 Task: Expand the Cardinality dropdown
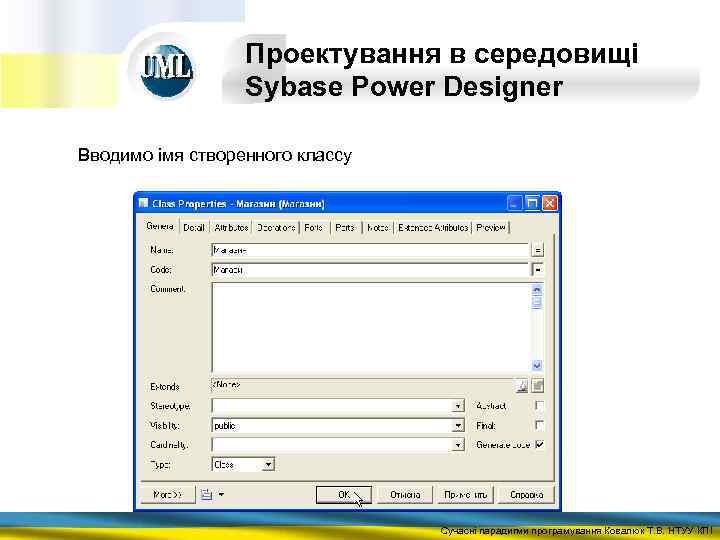[x=458, y=445]
